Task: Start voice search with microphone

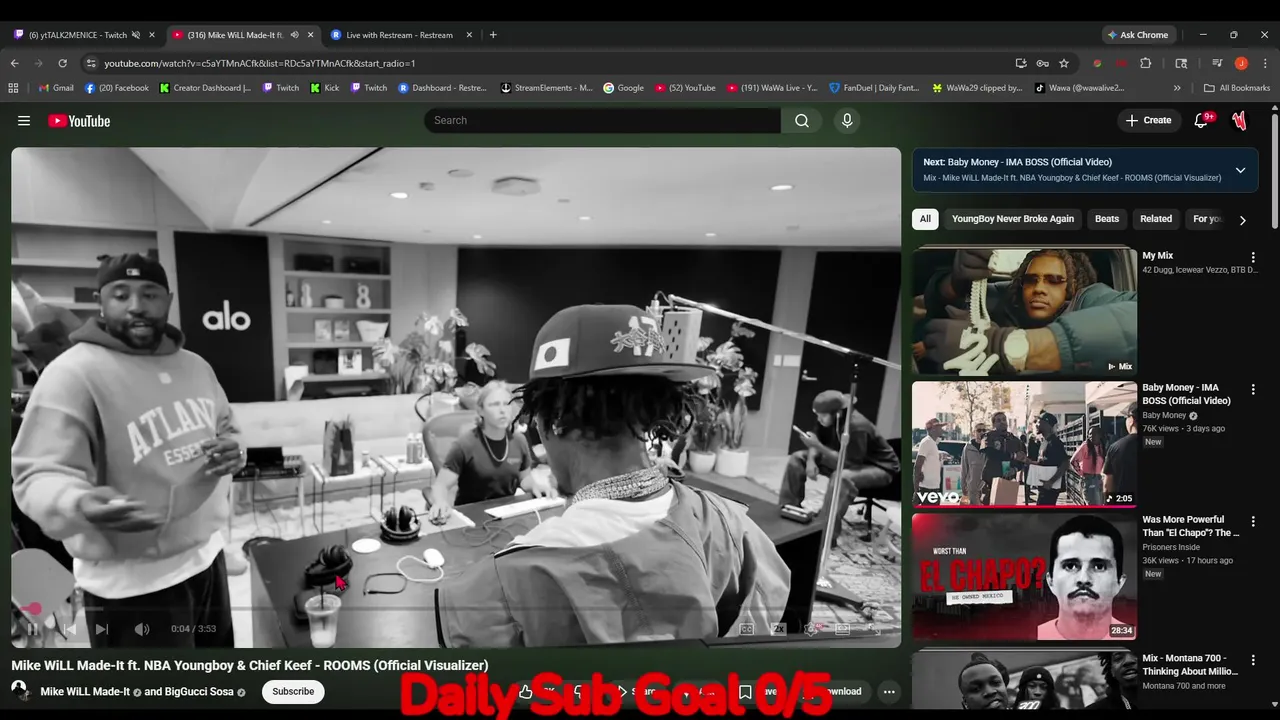Action: click(847, 121)
